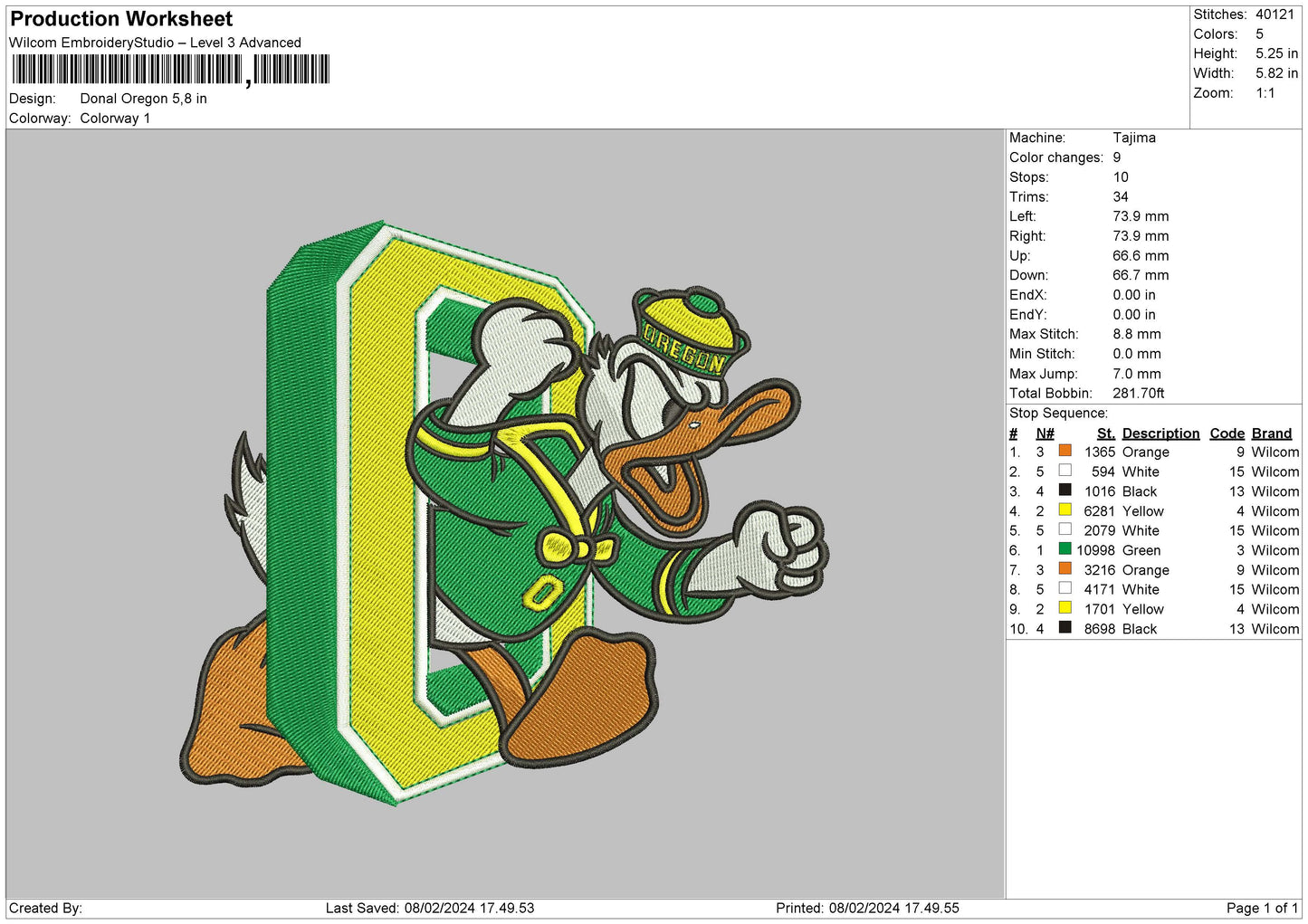Screen dimensions: 1308x924
Task: Click the 'Code' column header
Action: [1227, 433]
